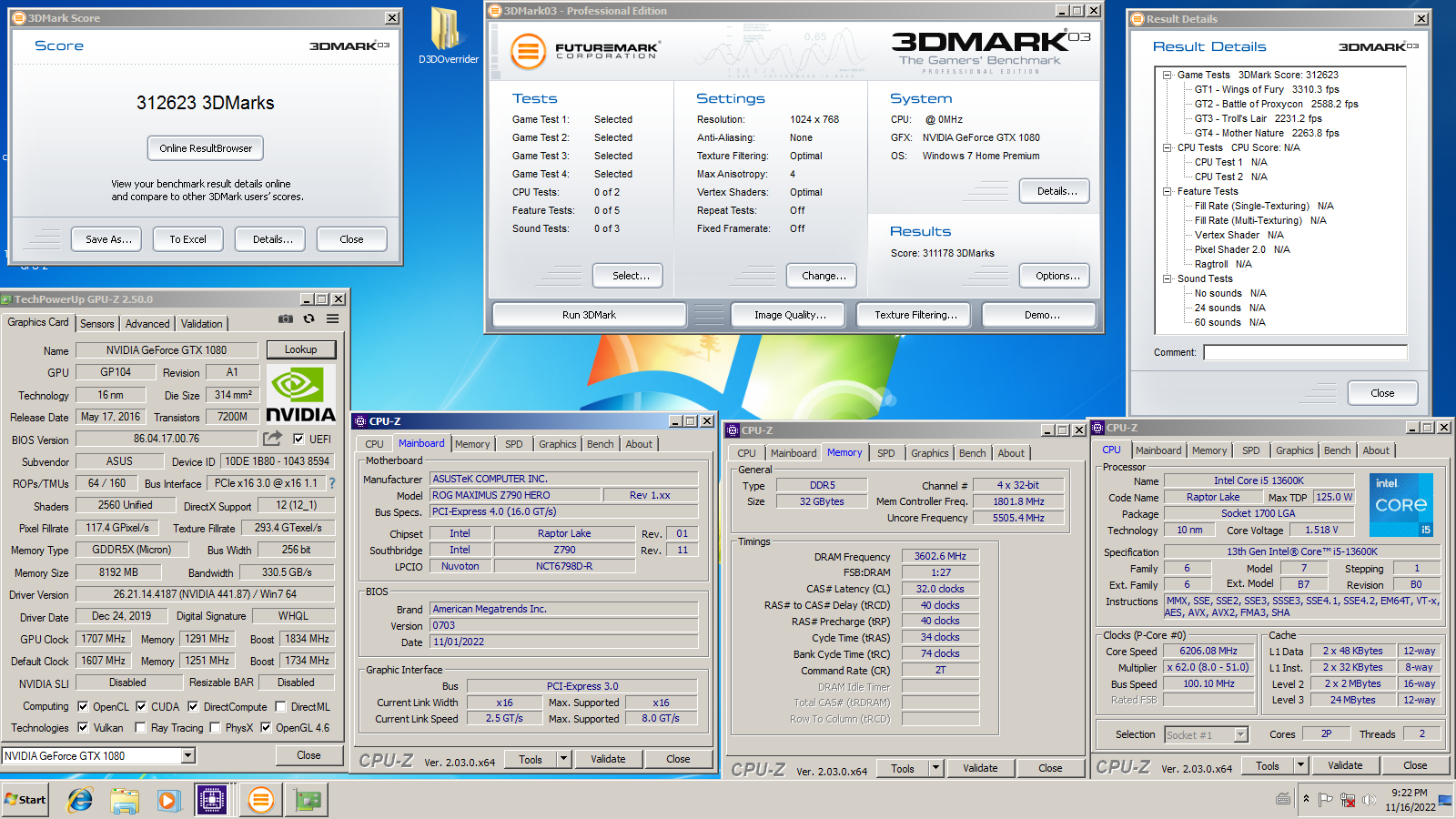Switch to CPU-Z via taskbar chip icon

tap(212, 800)
